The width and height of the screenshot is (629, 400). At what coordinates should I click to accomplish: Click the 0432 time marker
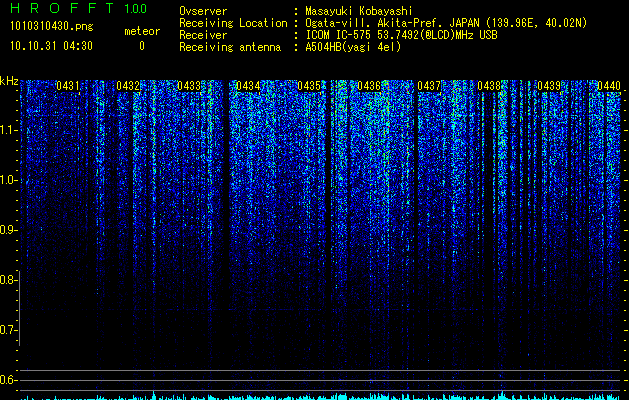coord(128,86)
